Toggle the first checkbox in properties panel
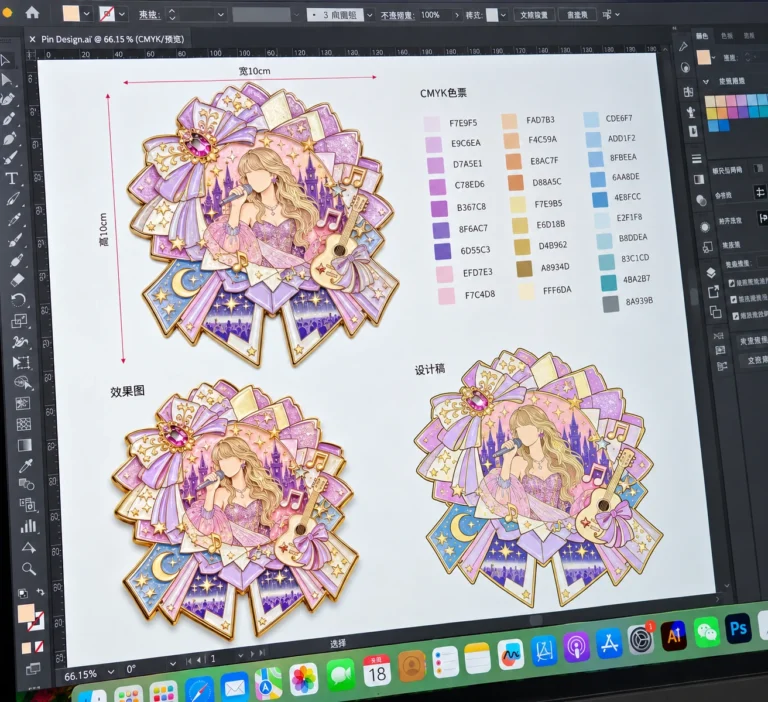The image size is (768, 702). pos(731,283)
